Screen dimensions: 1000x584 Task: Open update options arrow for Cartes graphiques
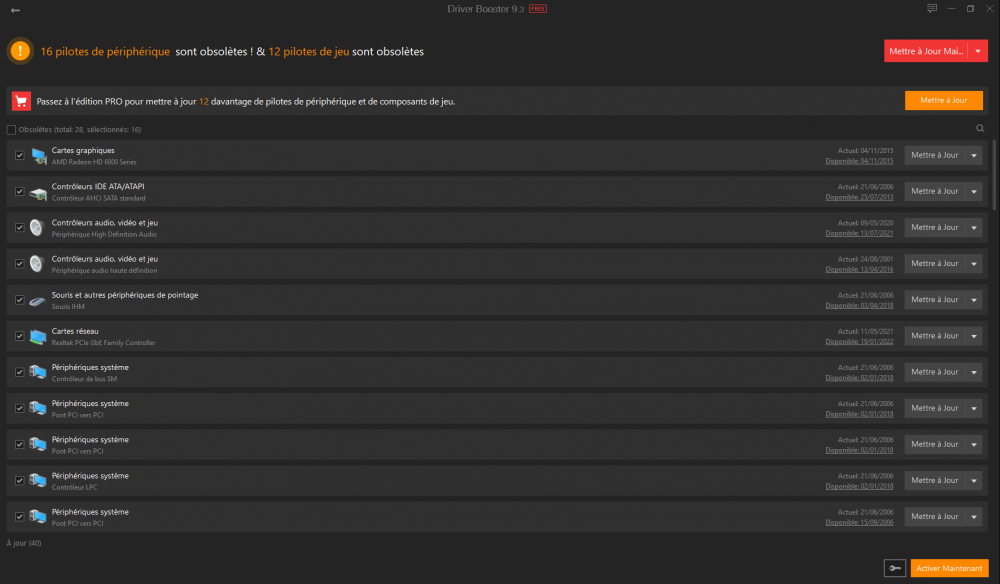[974, 156]
